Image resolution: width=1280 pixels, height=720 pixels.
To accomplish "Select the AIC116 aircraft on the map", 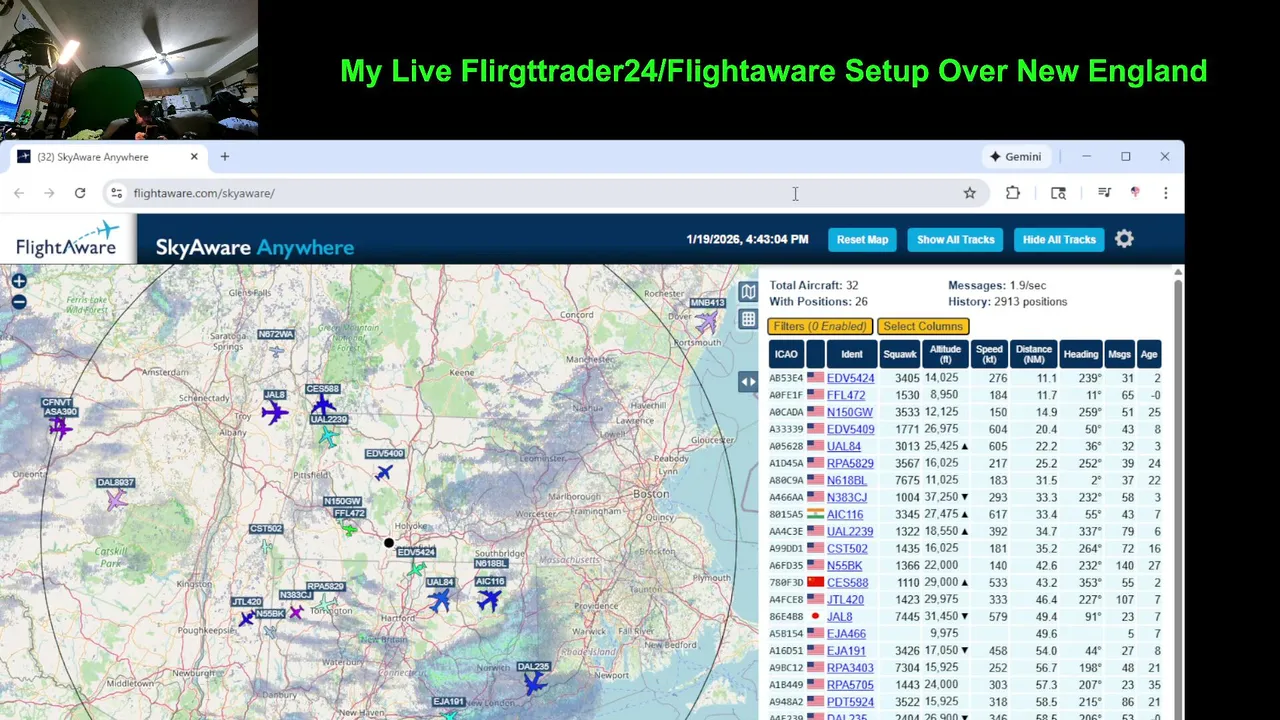I will [x=489, y=599].
